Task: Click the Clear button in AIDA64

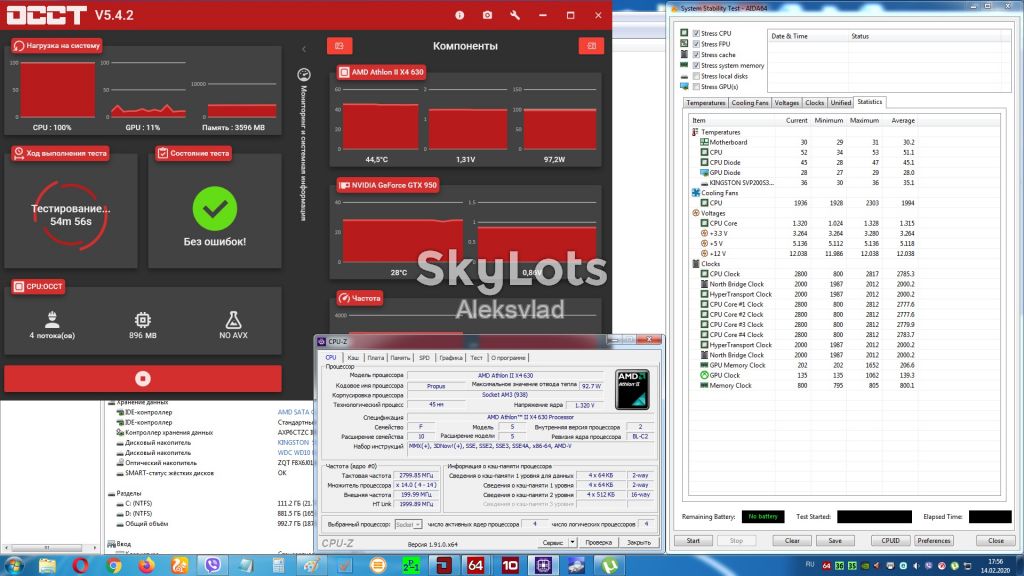Action: click(792, 541)
